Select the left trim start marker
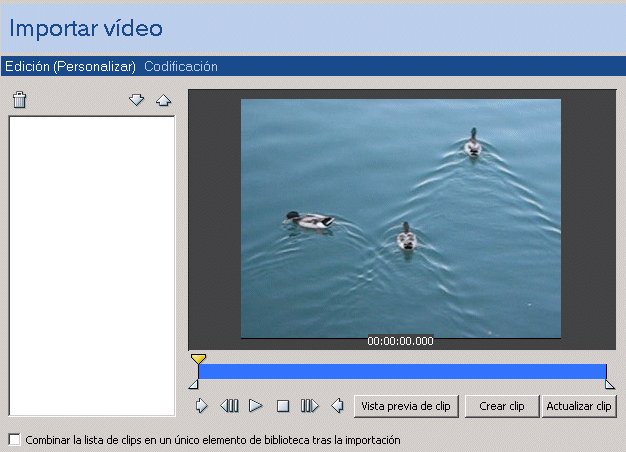 194,384
